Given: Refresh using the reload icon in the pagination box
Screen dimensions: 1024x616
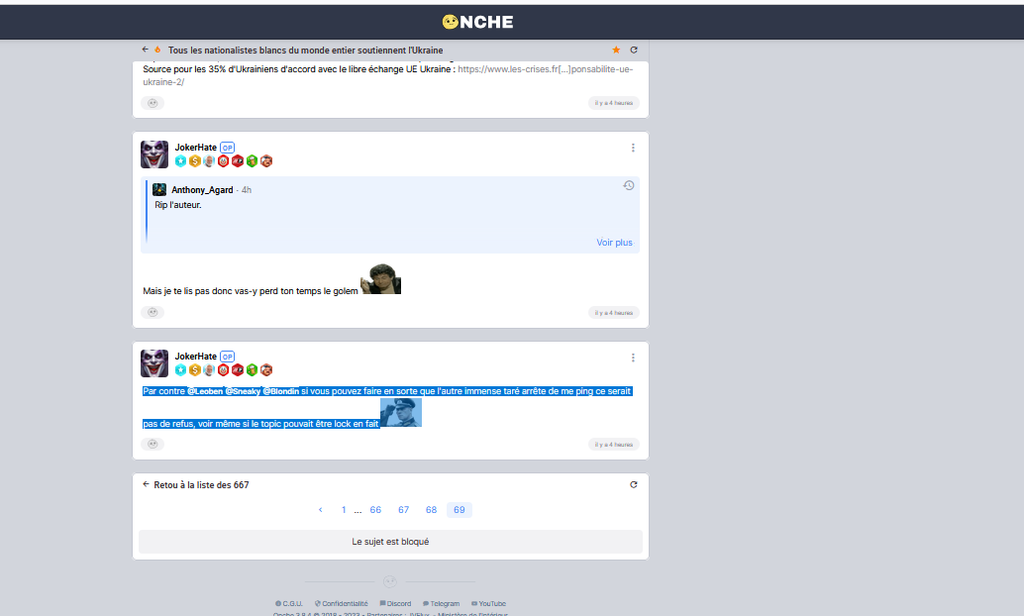Looking at the screenshot, I should coord(633,485).
